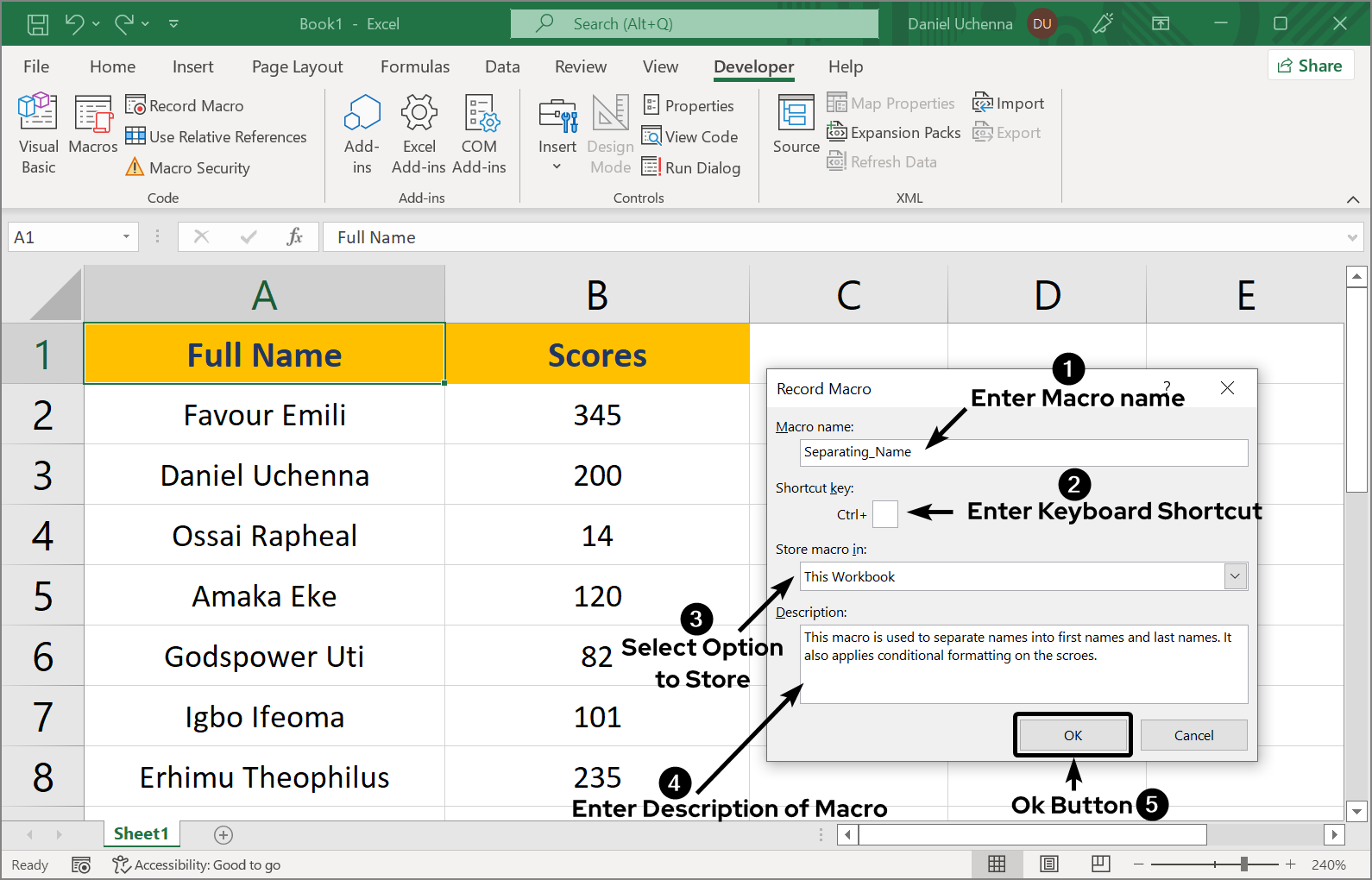This screenshot has width=1372, height=880.
Task: Open control Properties
Action: (x=689, y=106)
